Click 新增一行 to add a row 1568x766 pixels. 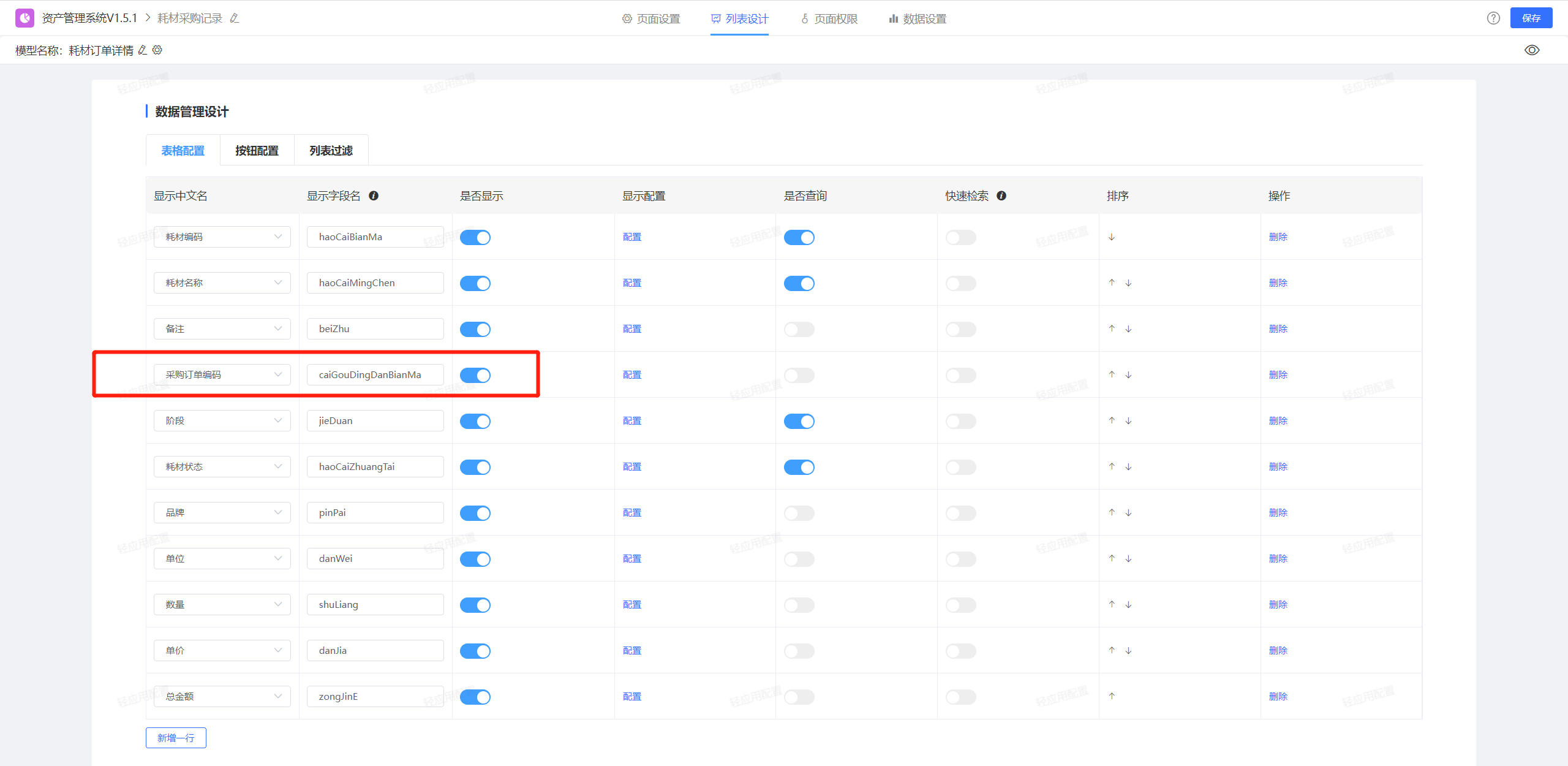(x=175, y=738)
